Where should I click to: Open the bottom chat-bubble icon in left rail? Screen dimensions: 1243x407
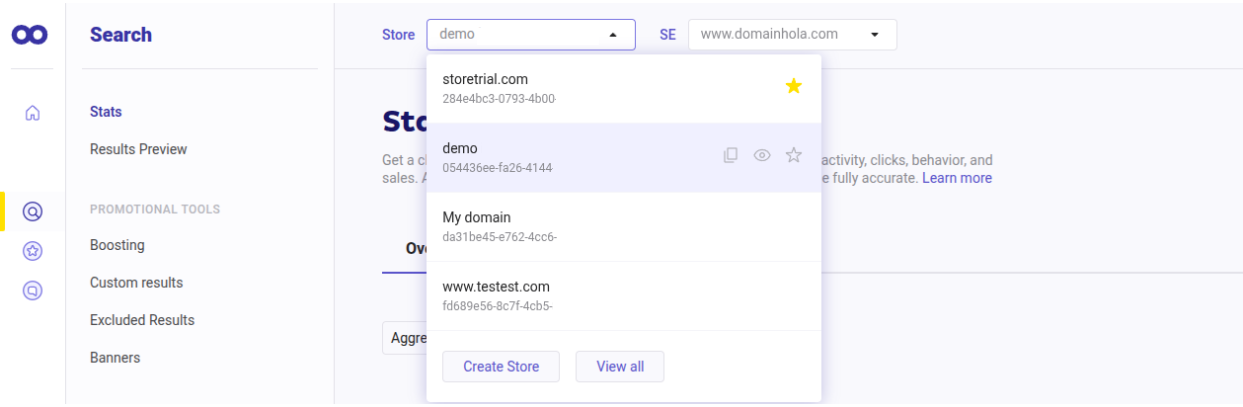click(x=32, y=290)
